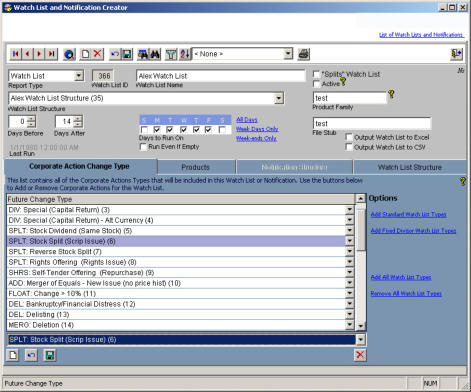Click the binoculars find icon
The height and width of the screenshot is (392, 471).
pyautogui.click(x=155, y=54)
